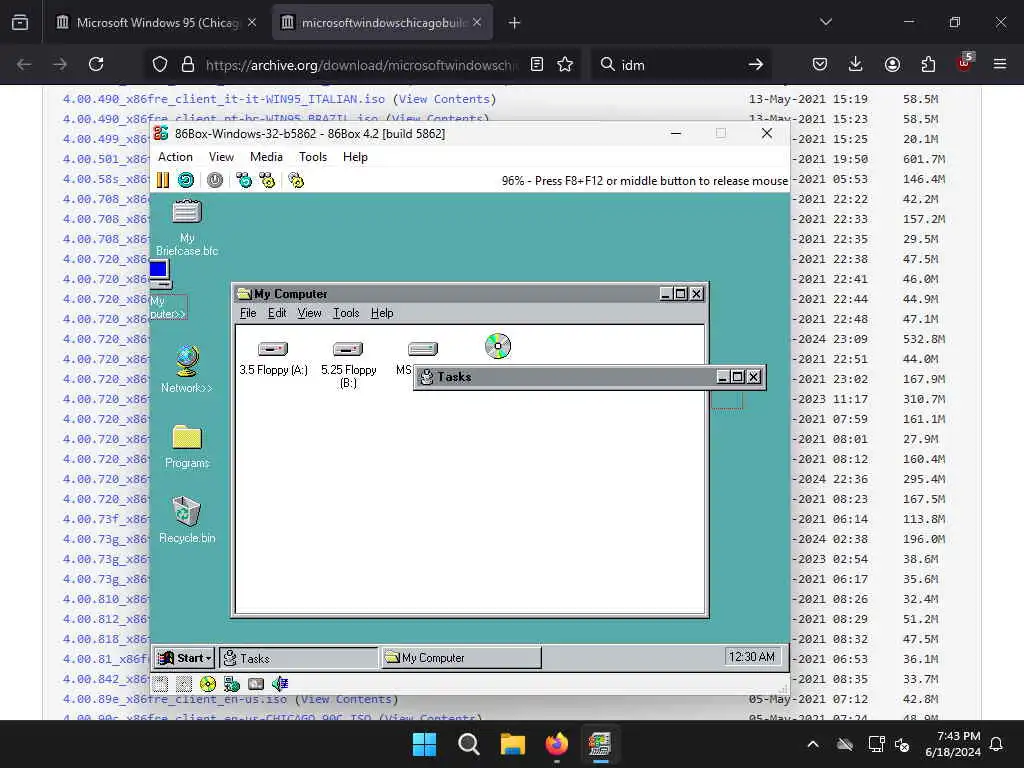Open Windows taskbar search magnifier
The height and width of the screenshot is (768, 1024).
(x=468, y=744)
